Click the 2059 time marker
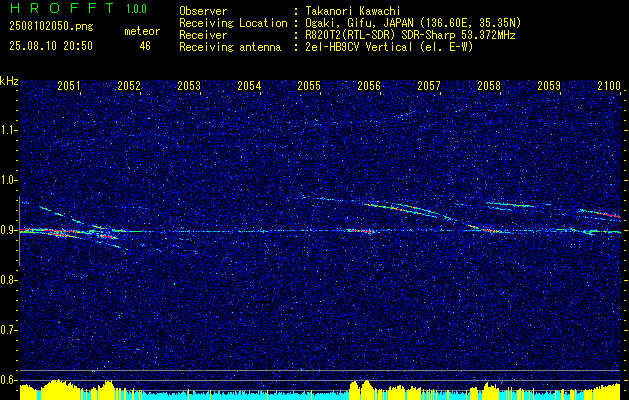The width and height of the screenshot is (629, 400). pyautogui.click(x=549, y=86)
